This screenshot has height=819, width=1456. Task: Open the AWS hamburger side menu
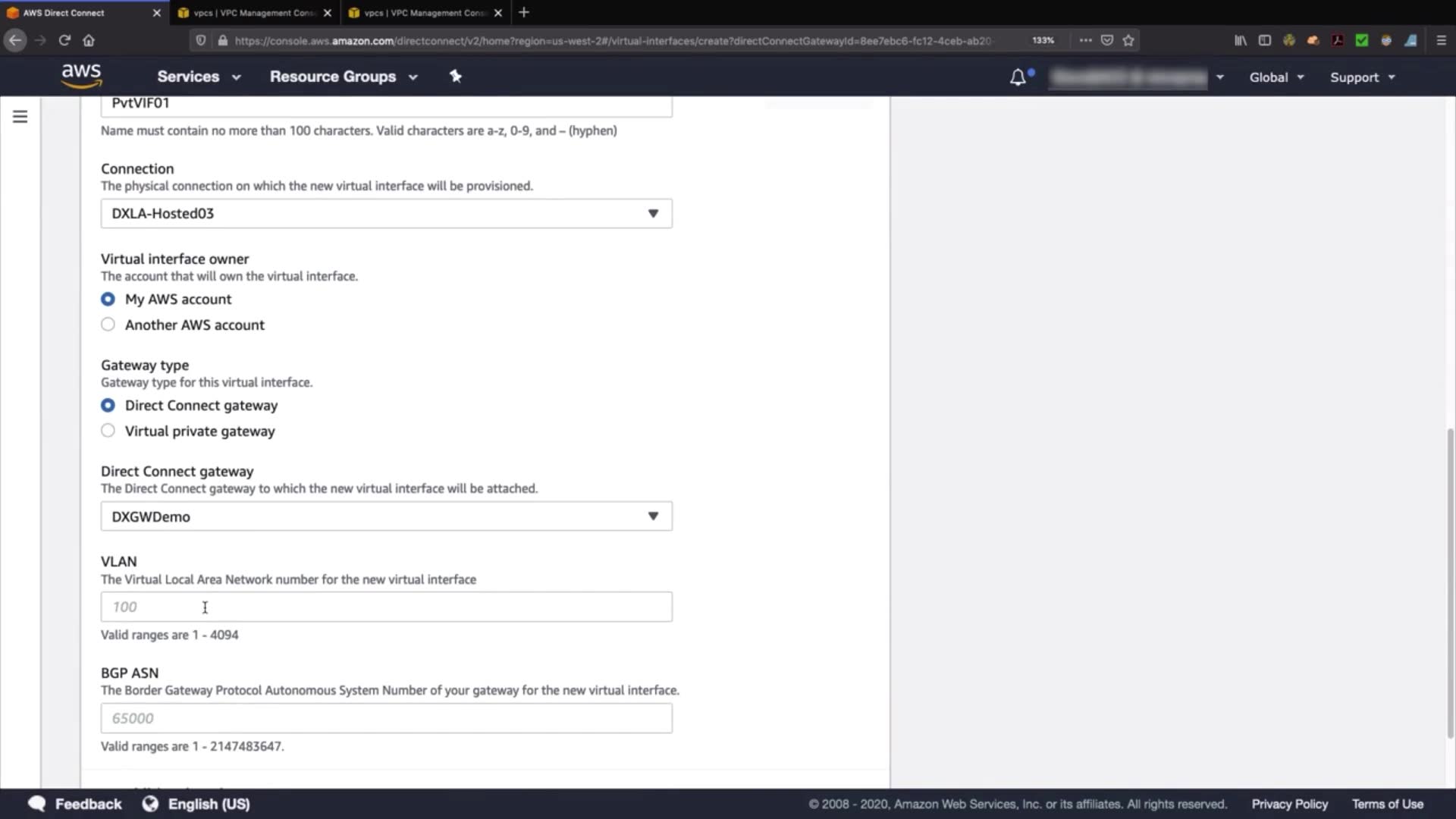click(x=20, y=117)
